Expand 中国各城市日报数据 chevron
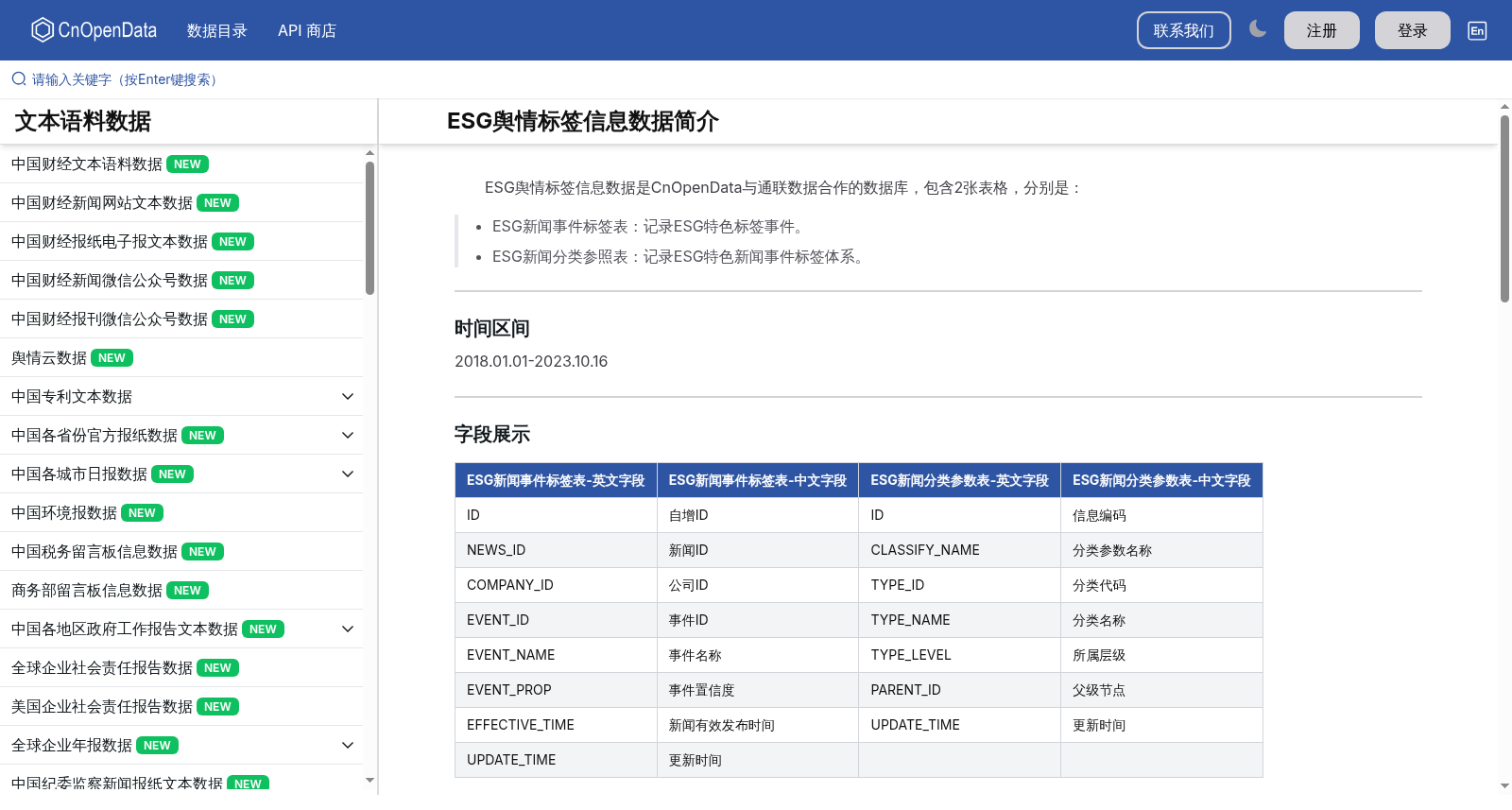The width and height of the screenshot is (1512, 810). (348, 474)
